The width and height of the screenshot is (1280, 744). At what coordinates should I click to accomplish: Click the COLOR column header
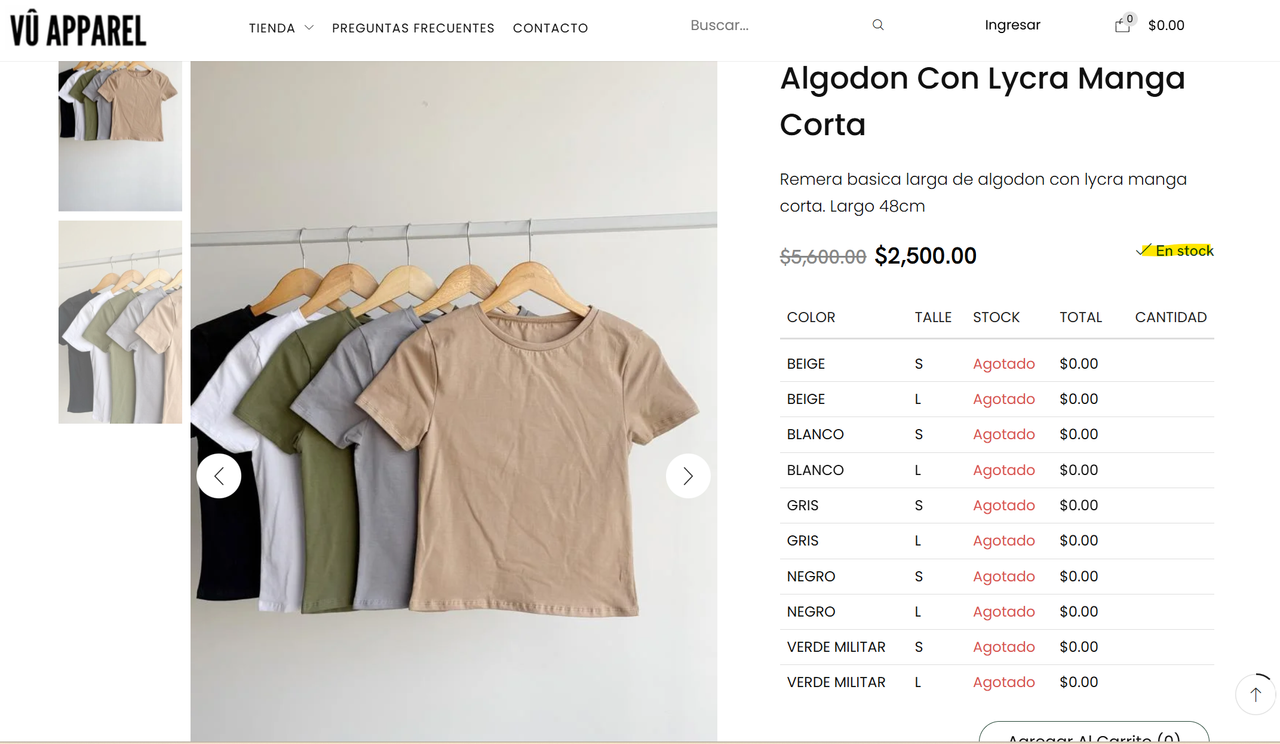point(811,317)
